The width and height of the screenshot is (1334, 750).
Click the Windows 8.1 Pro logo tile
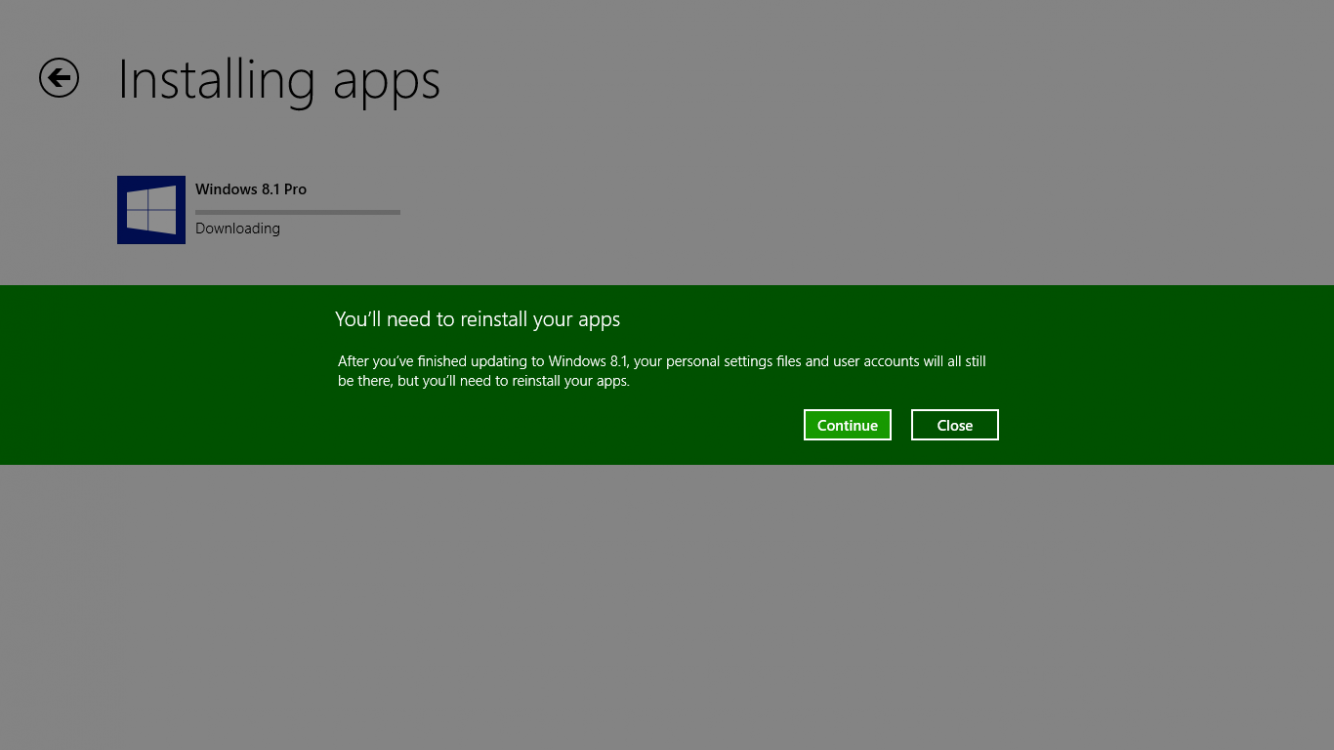coord(151,210)
